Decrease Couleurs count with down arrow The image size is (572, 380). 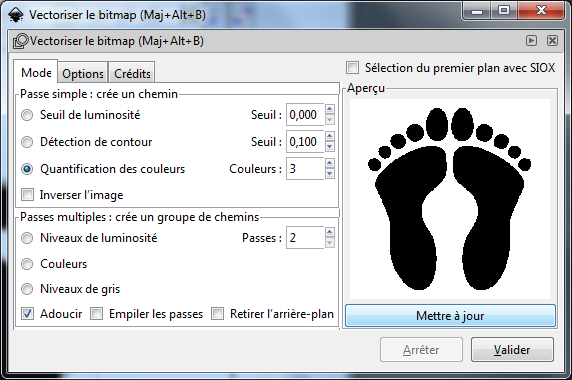[x=330, y=174]
